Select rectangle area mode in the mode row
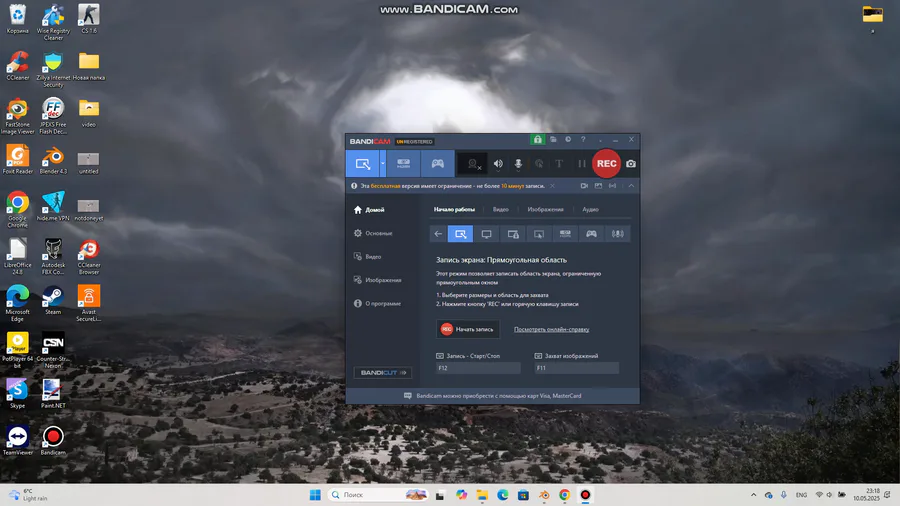 [460, 234]
